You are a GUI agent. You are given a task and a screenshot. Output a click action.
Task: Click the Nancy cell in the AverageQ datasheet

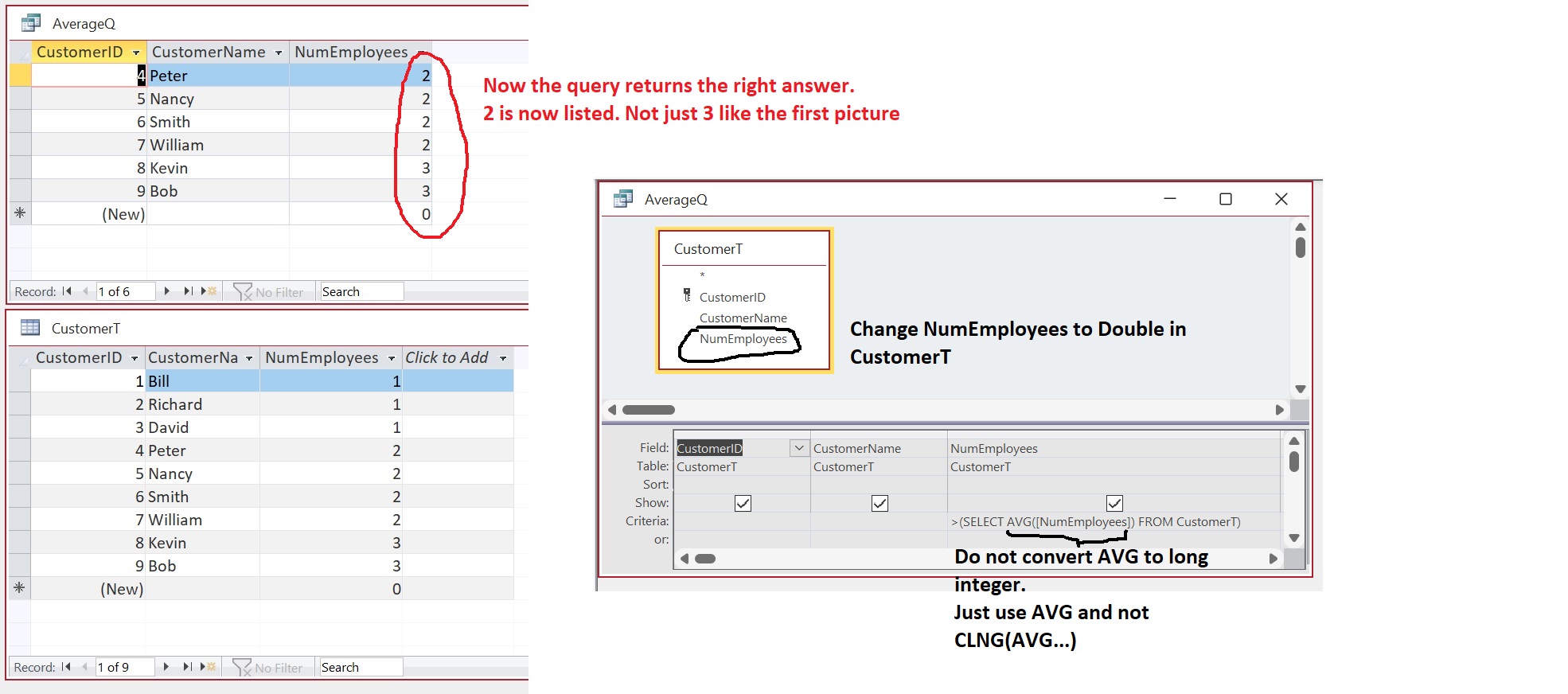pyautogui.click(x=217, y=99)
